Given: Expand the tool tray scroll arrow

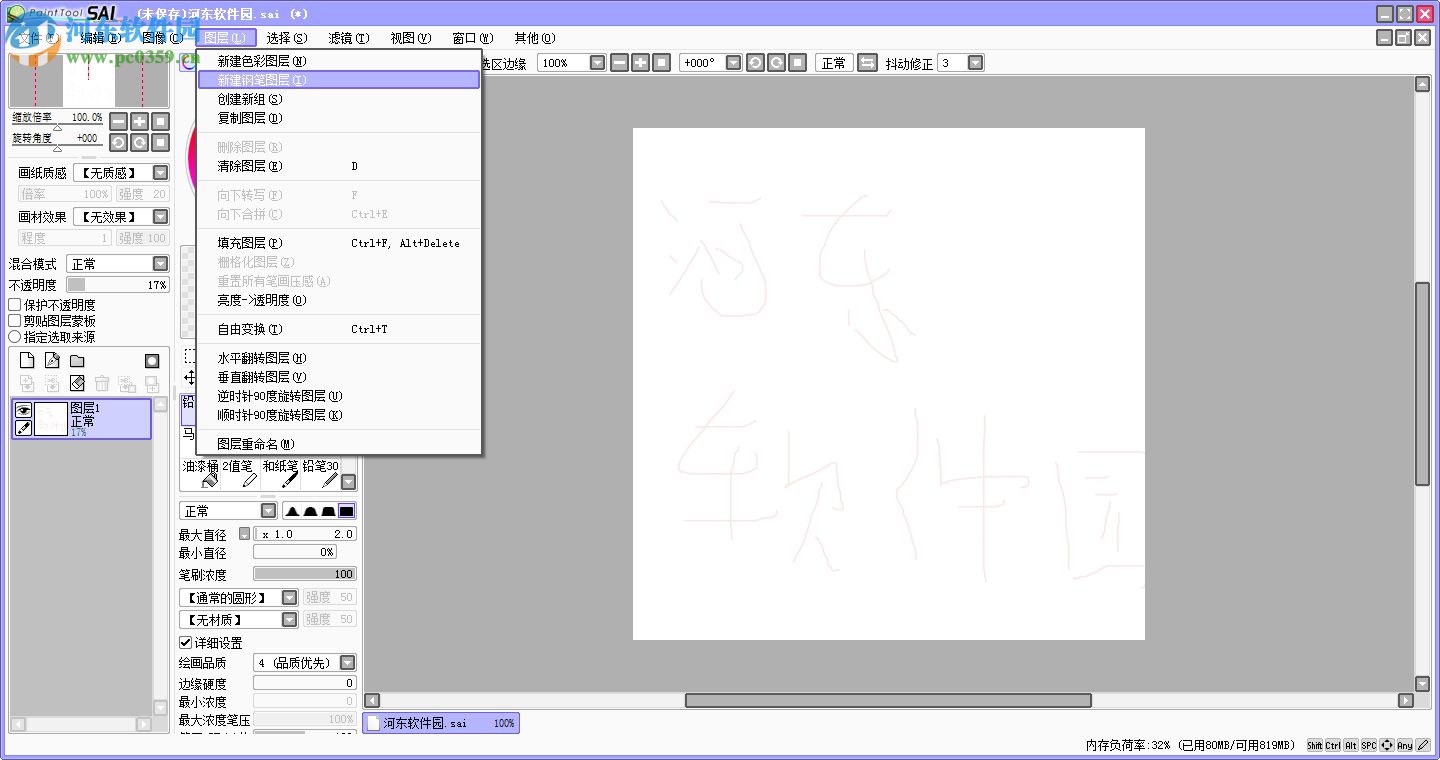Looking at the screenshot, I should coord(348,482).
